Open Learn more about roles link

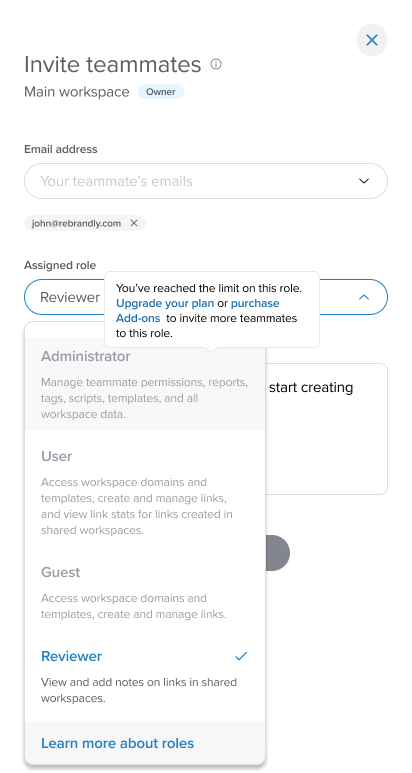click(x=117, y=743)
